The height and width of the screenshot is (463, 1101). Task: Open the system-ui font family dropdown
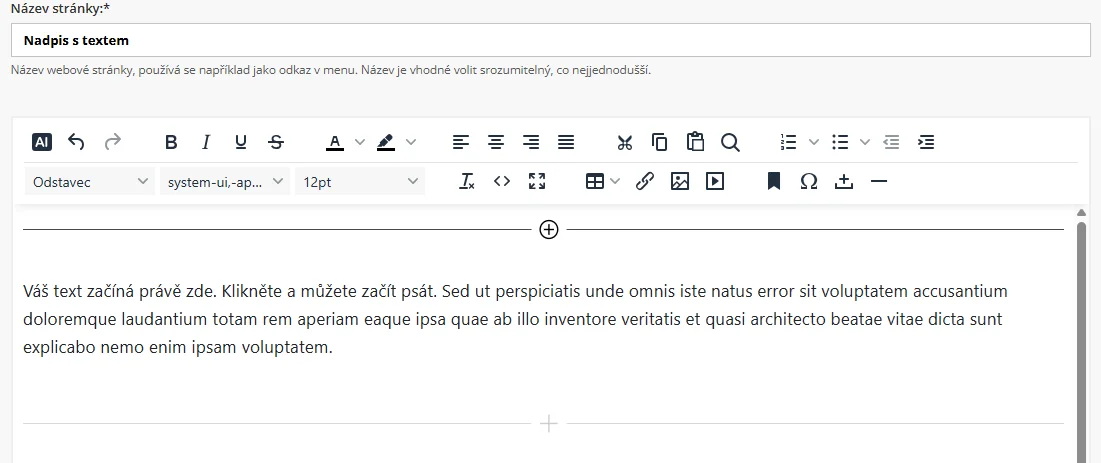coord(224,181)
